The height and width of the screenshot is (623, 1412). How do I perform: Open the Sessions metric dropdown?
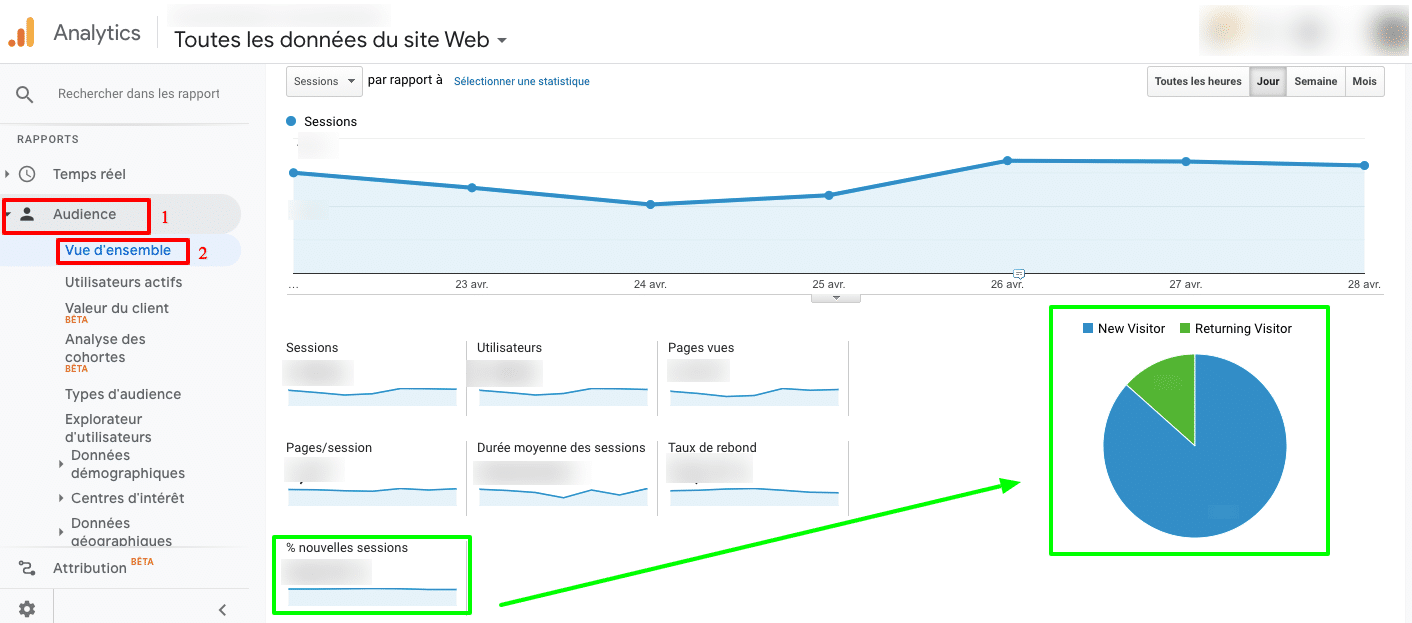pyautogui.click(x=324, y=81)
